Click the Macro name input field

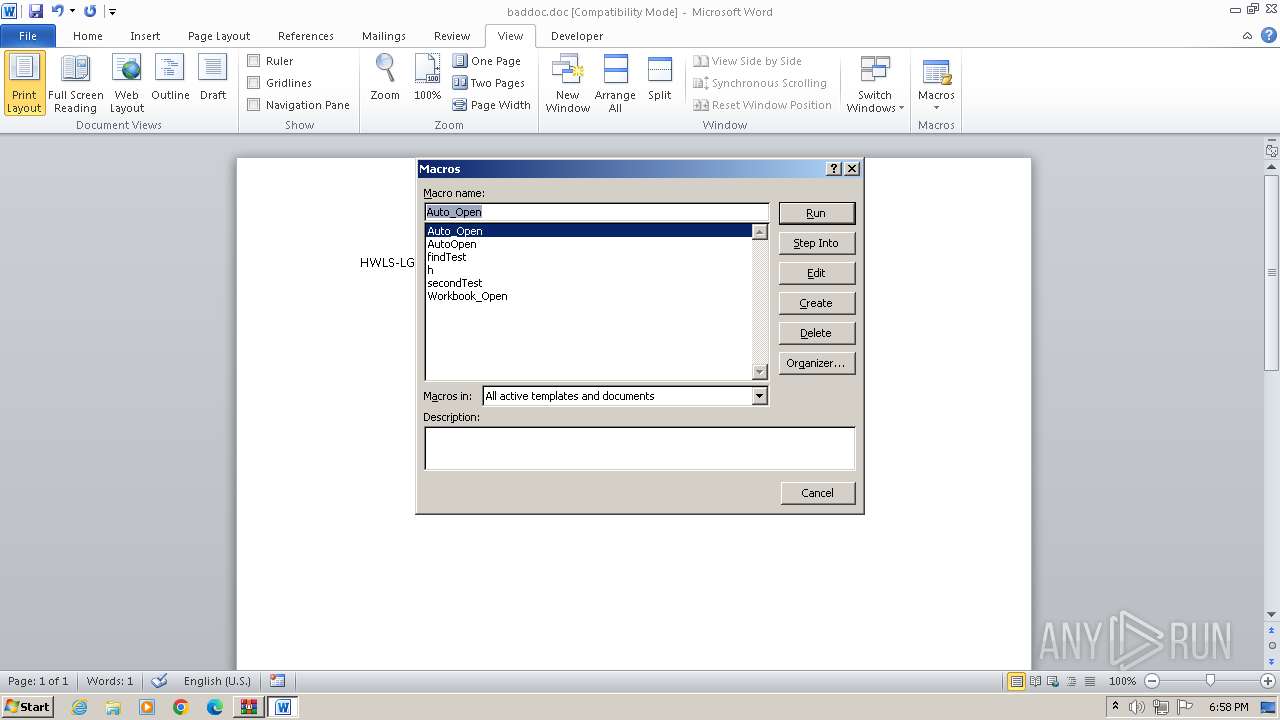(x=597, y=212)
